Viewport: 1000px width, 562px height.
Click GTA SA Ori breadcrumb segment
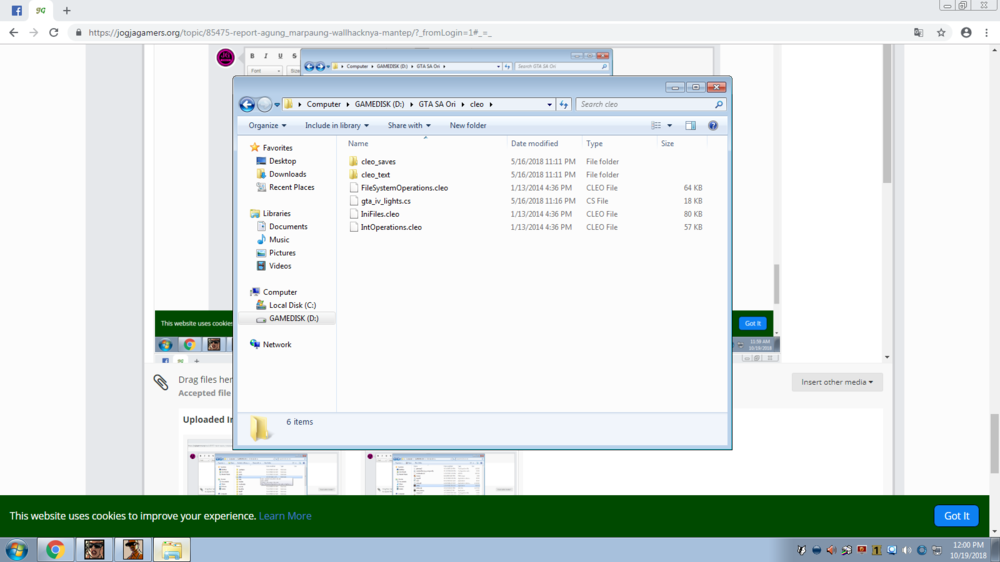coord(437,104)
